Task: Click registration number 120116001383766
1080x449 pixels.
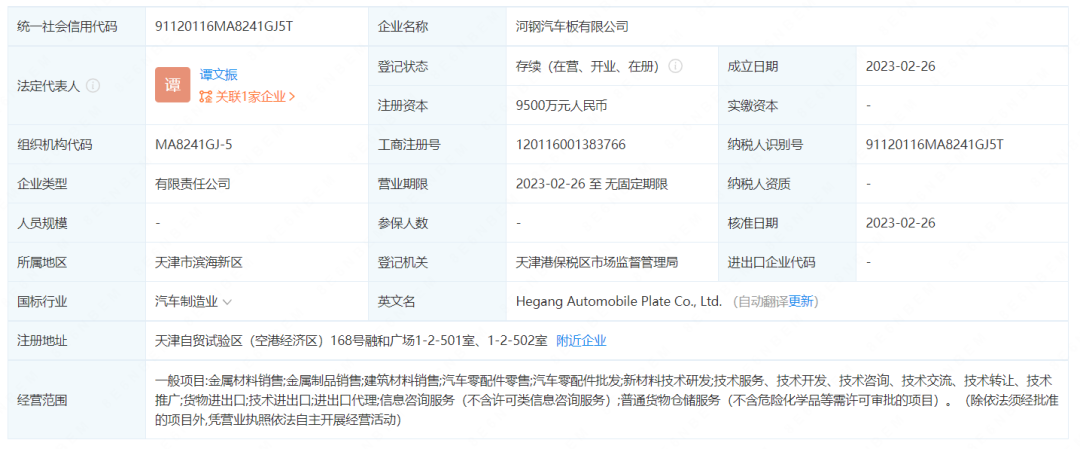Action: pos(571,145)
